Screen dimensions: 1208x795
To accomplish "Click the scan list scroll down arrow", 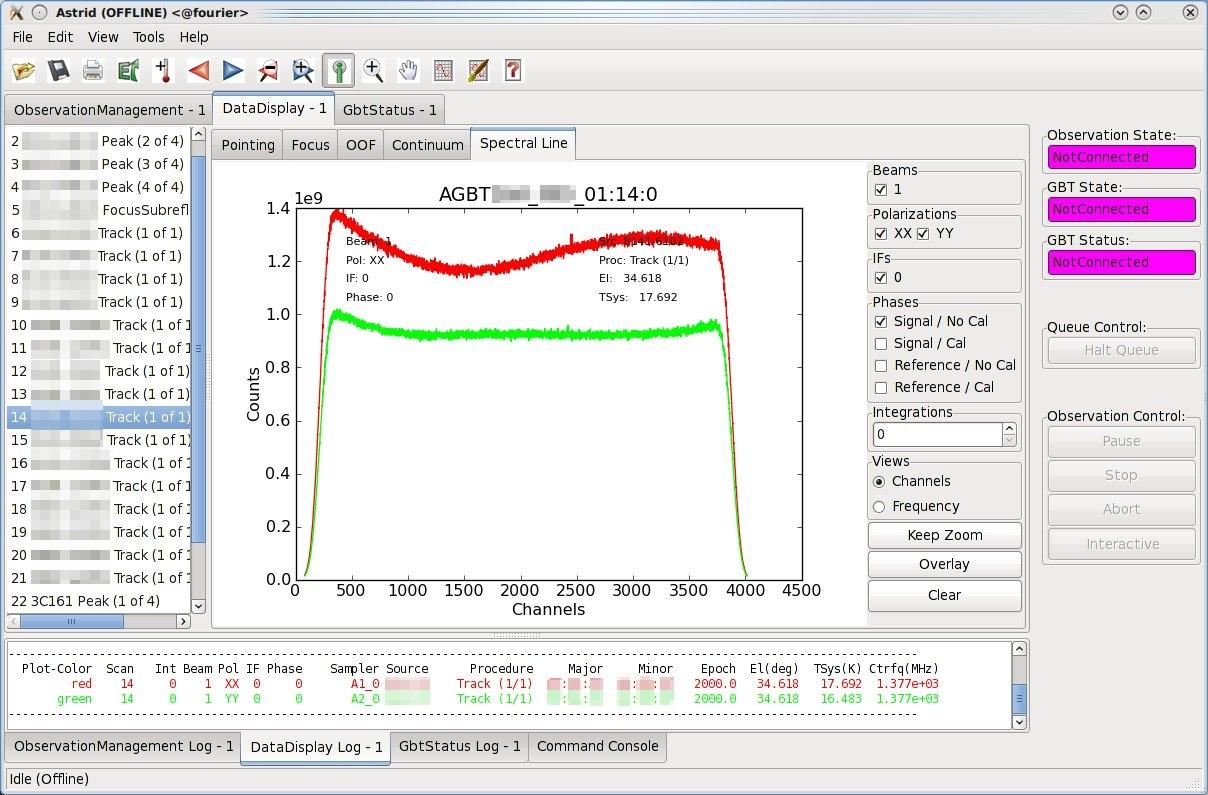I will point(197,605).
